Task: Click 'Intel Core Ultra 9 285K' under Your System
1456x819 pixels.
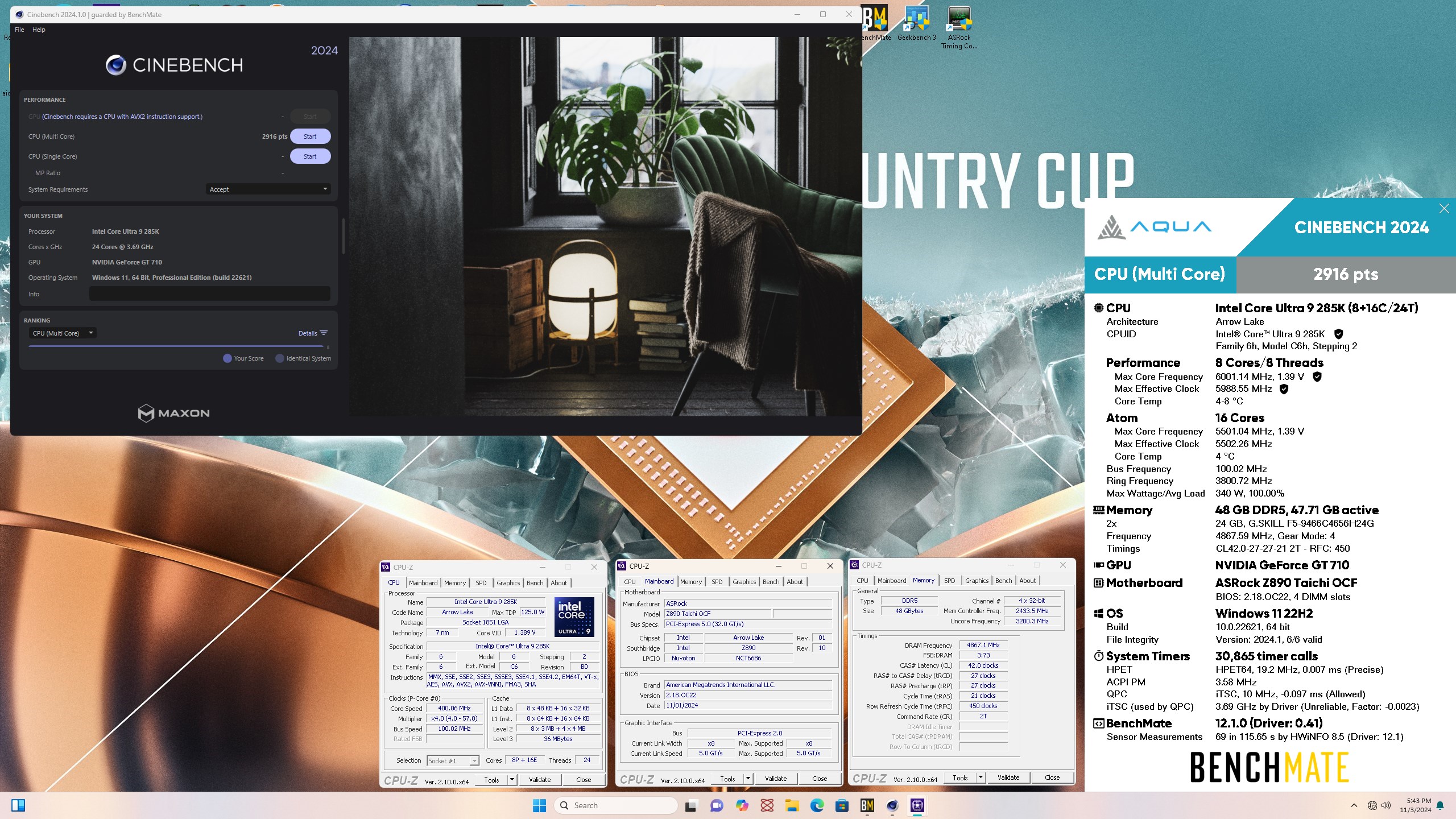Action: (x=126, y=231)
